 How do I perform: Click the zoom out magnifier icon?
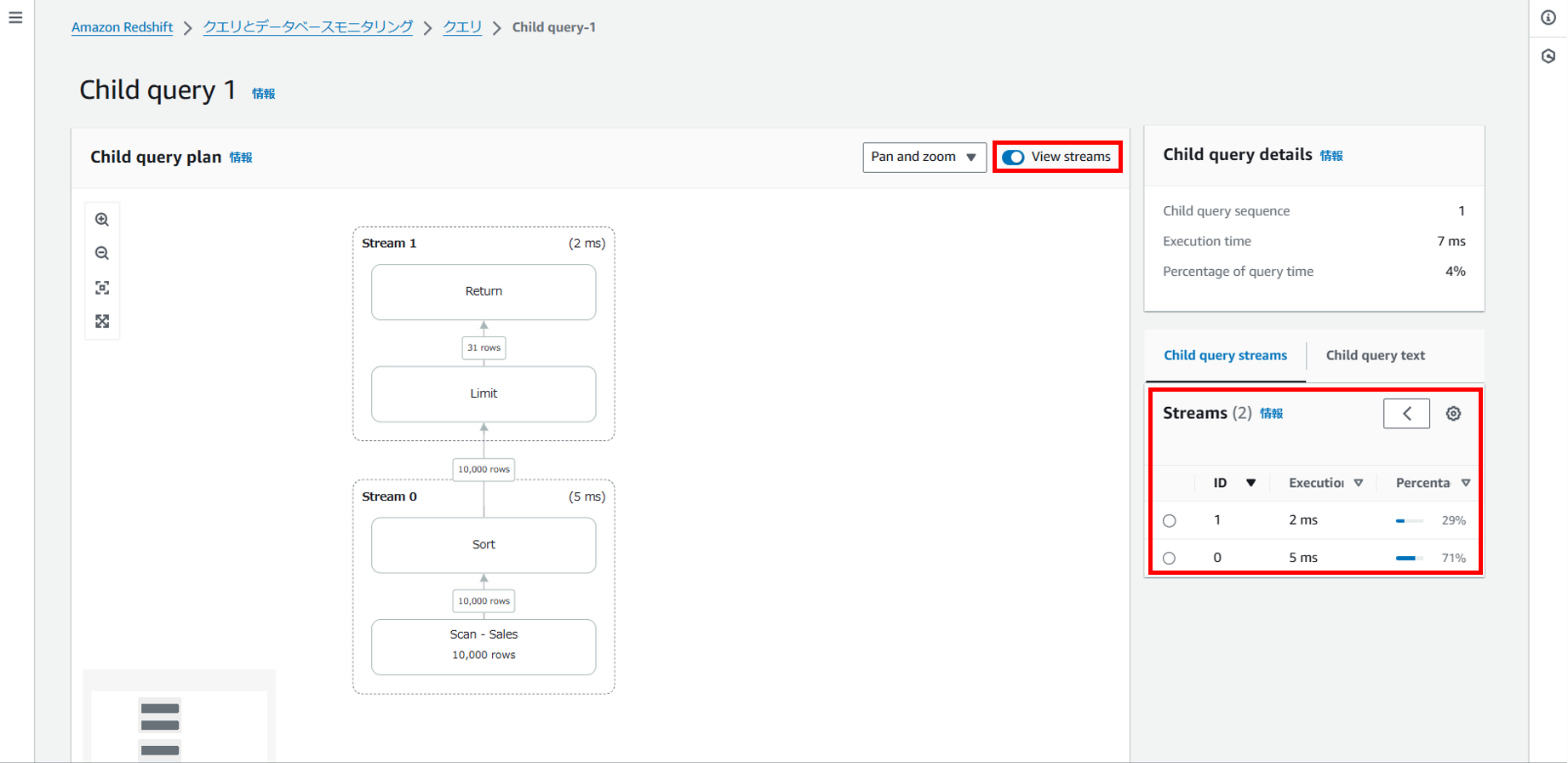(102, 254)
